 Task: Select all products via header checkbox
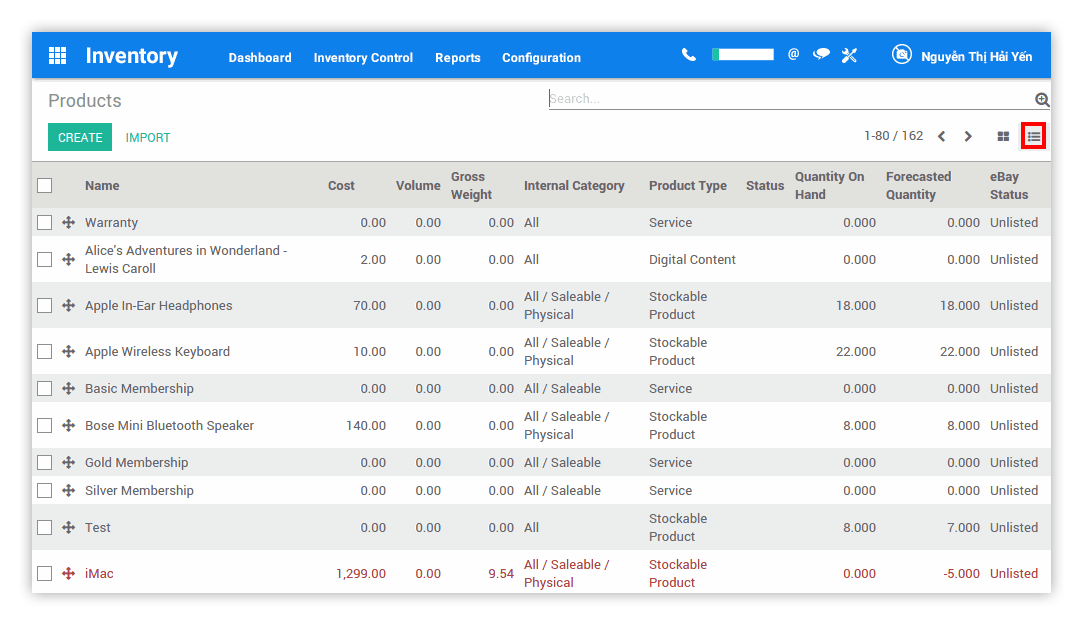pos(44,185)
